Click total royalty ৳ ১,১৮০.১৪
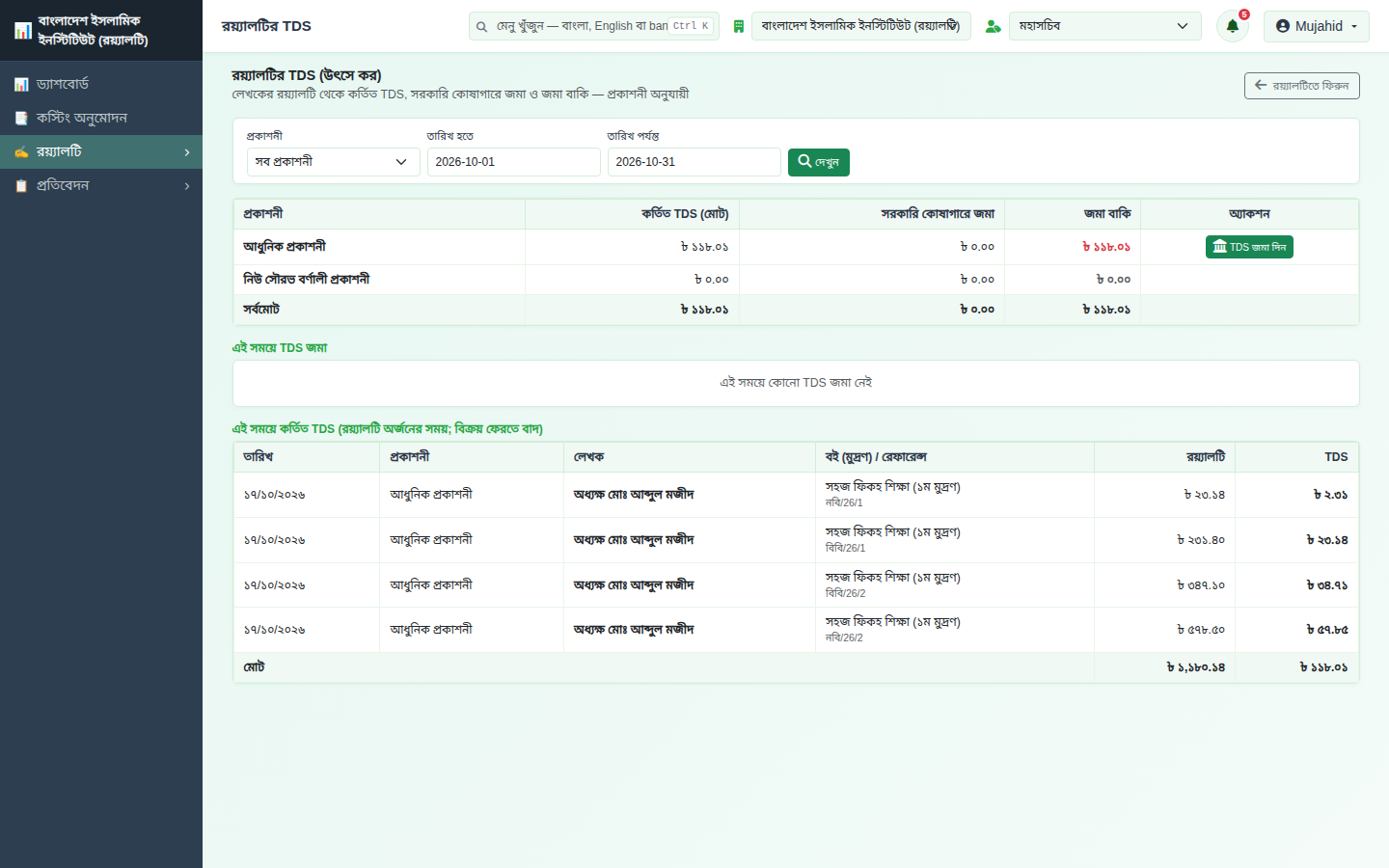 [x=1196, y=667]
